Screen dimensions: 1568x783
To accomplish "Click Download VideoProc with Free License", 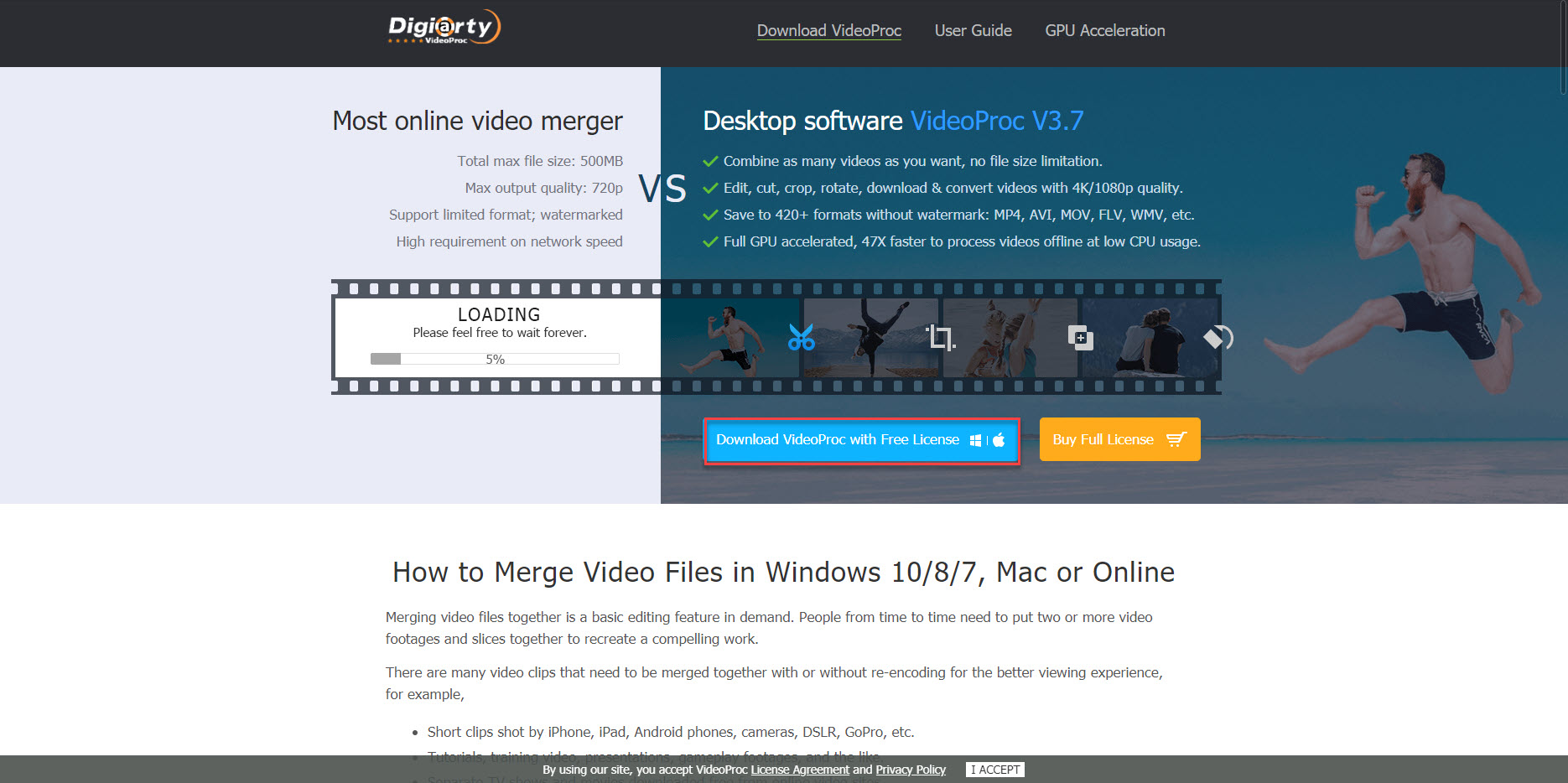I will [861, 440].
